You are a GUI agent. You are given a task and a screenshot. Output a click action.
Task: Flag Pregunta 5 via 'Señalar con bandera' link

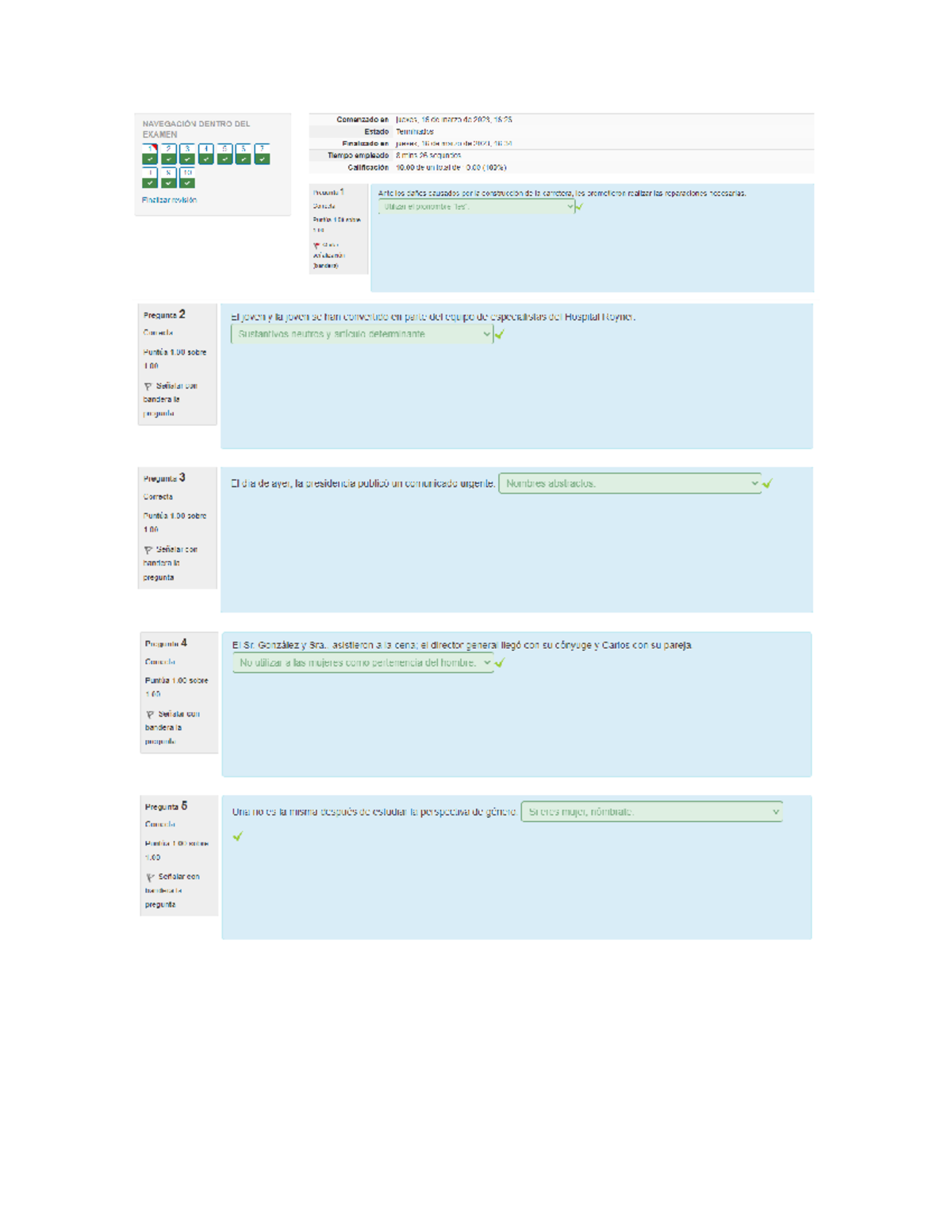click(x=172, y=891)
